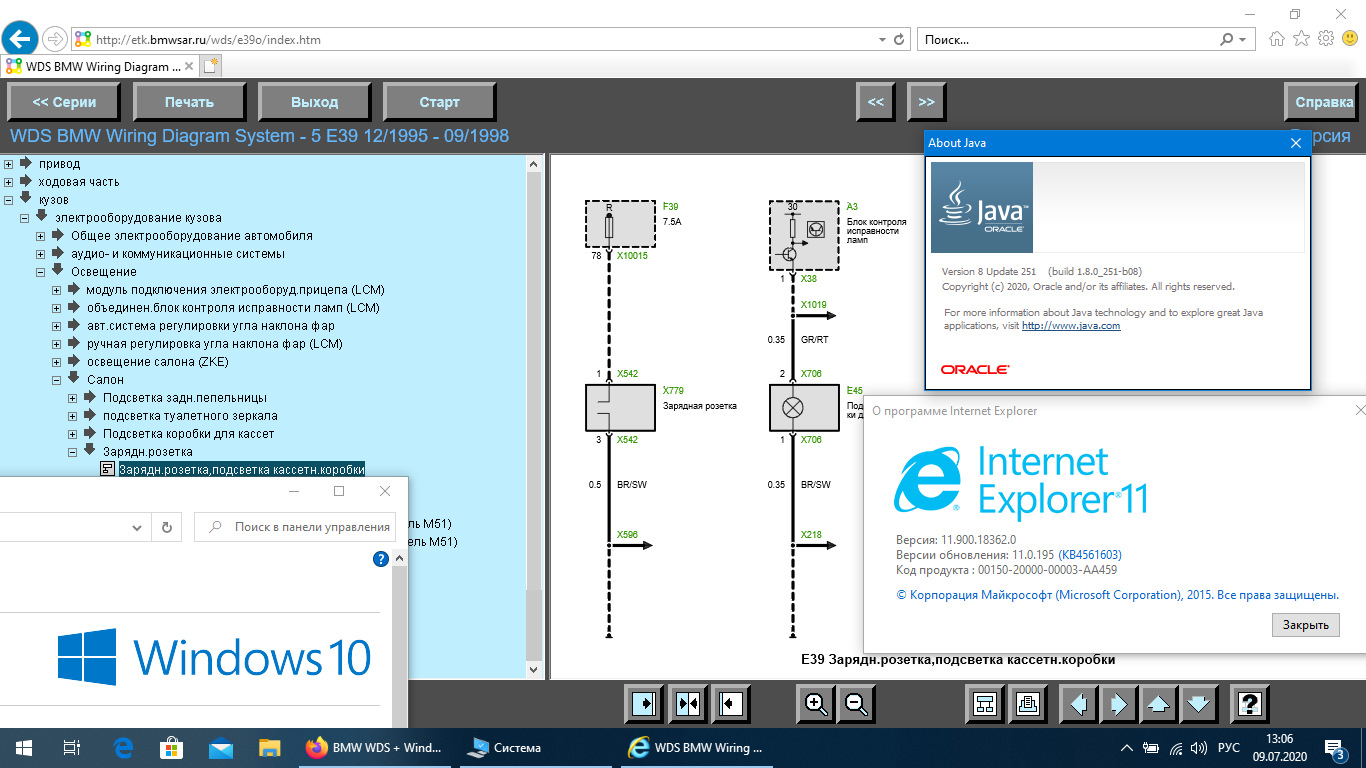The image size is (1366, 768).
Task: Click the >> next page button
Action: click(926, 102)
